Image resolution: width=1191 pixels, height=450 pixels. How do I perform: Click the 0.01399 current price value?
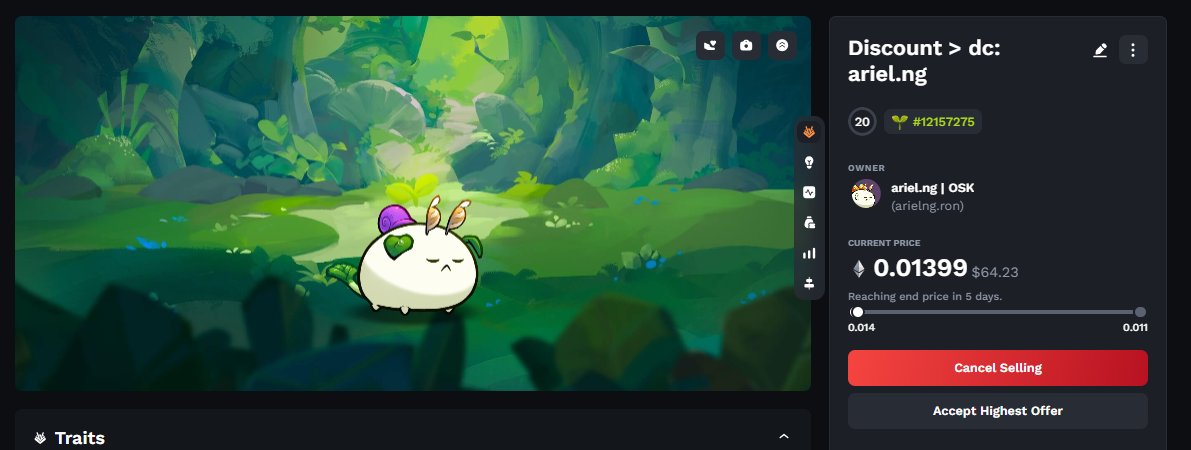920,268
